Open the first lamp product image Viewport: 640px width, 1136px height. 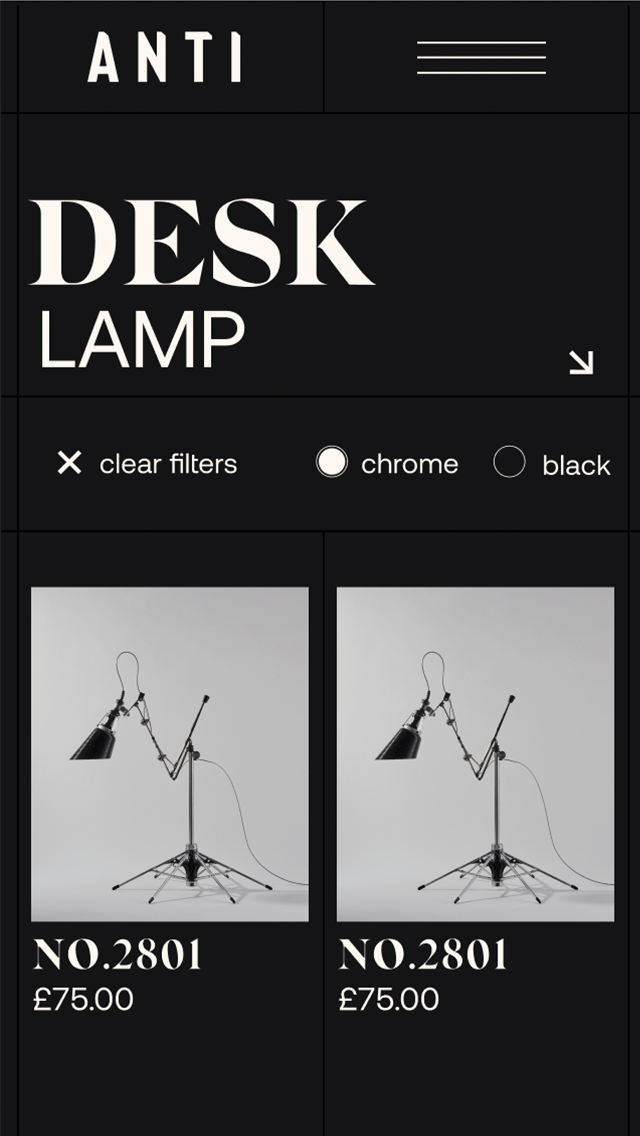click(x=170, y=754)
